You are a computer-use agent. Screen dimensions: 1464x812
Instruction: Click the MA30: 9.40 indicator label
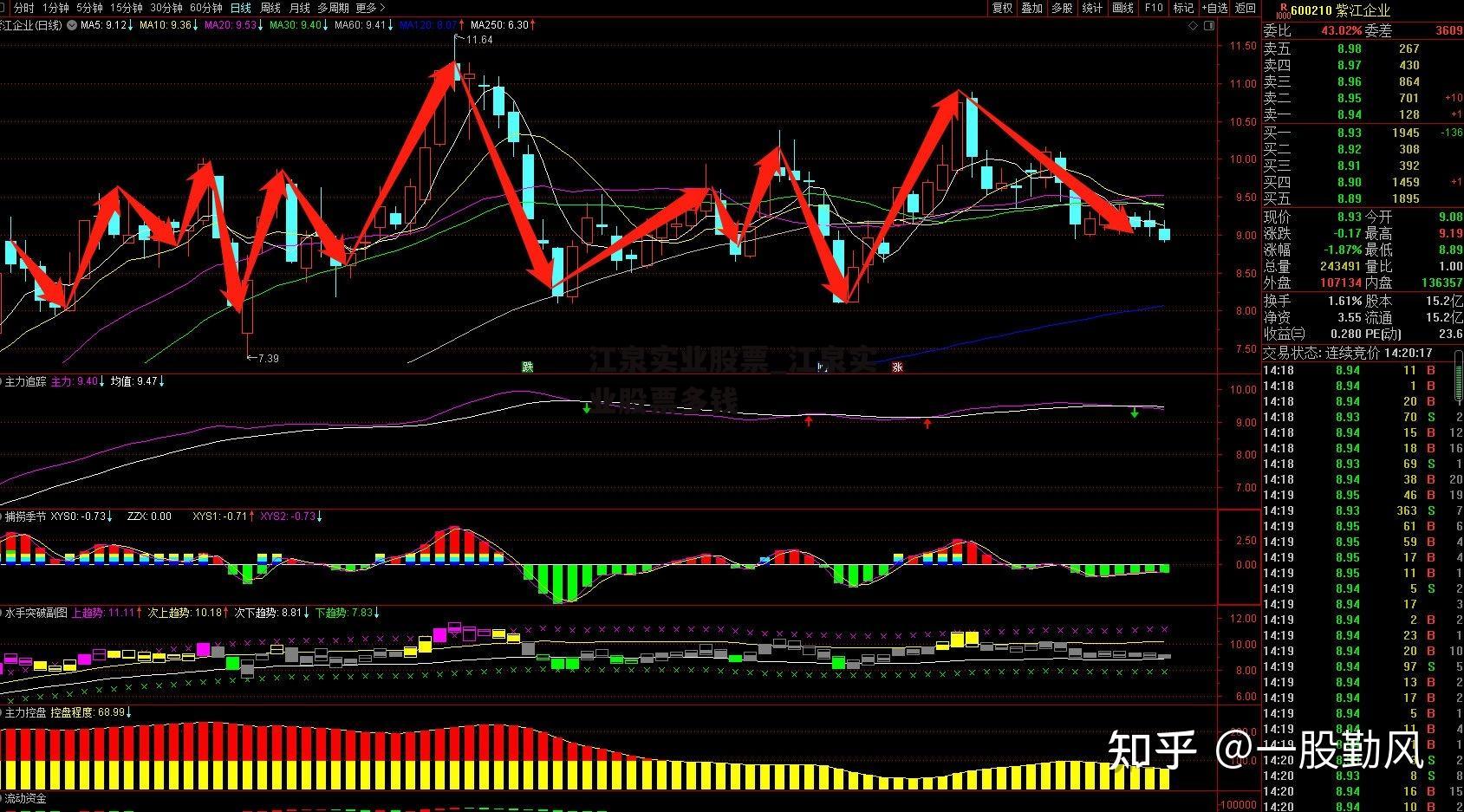click(x=299, y=25)
